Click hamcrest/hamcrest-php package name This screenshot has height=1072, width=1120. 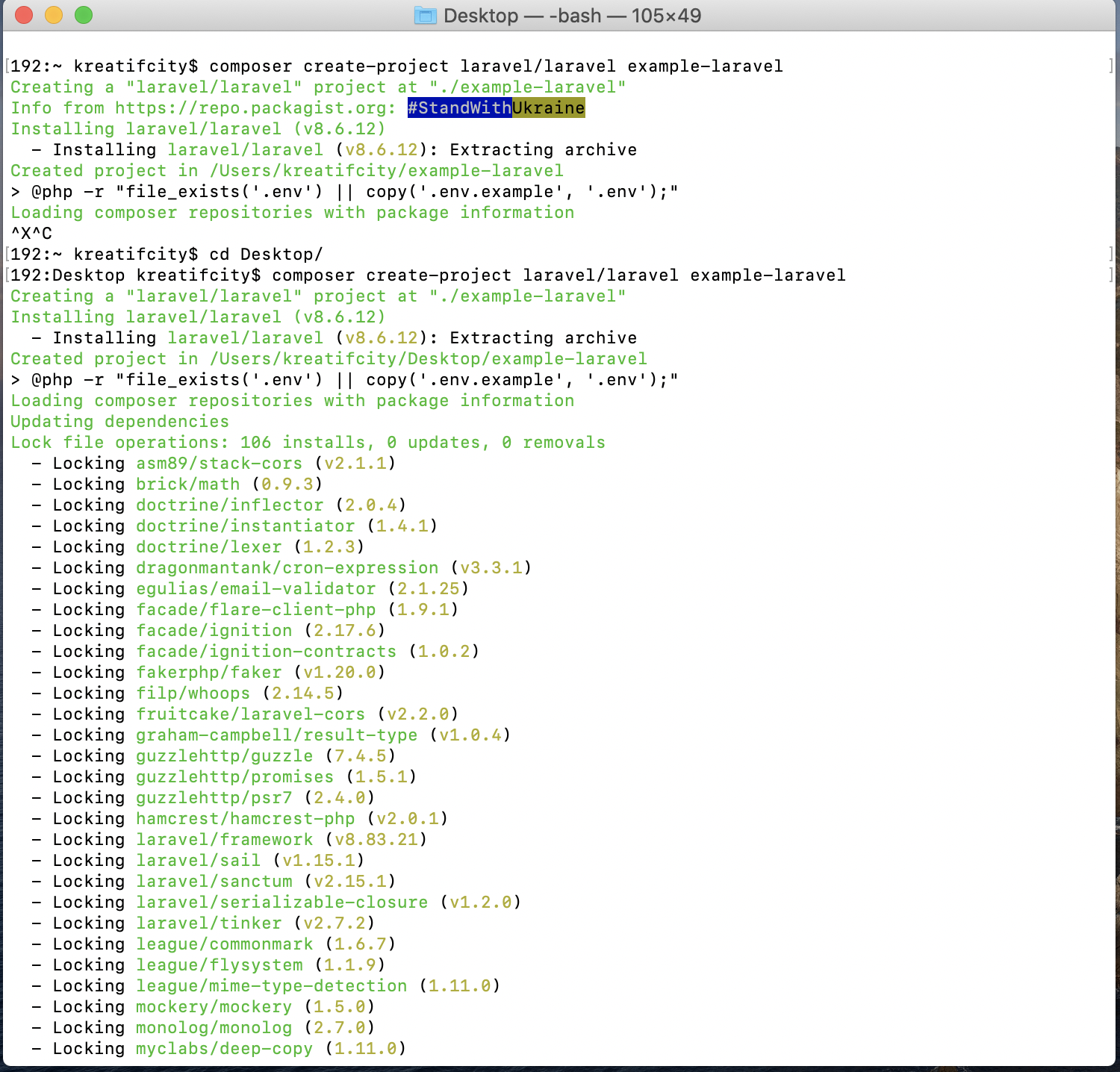[x=245, y=819]
